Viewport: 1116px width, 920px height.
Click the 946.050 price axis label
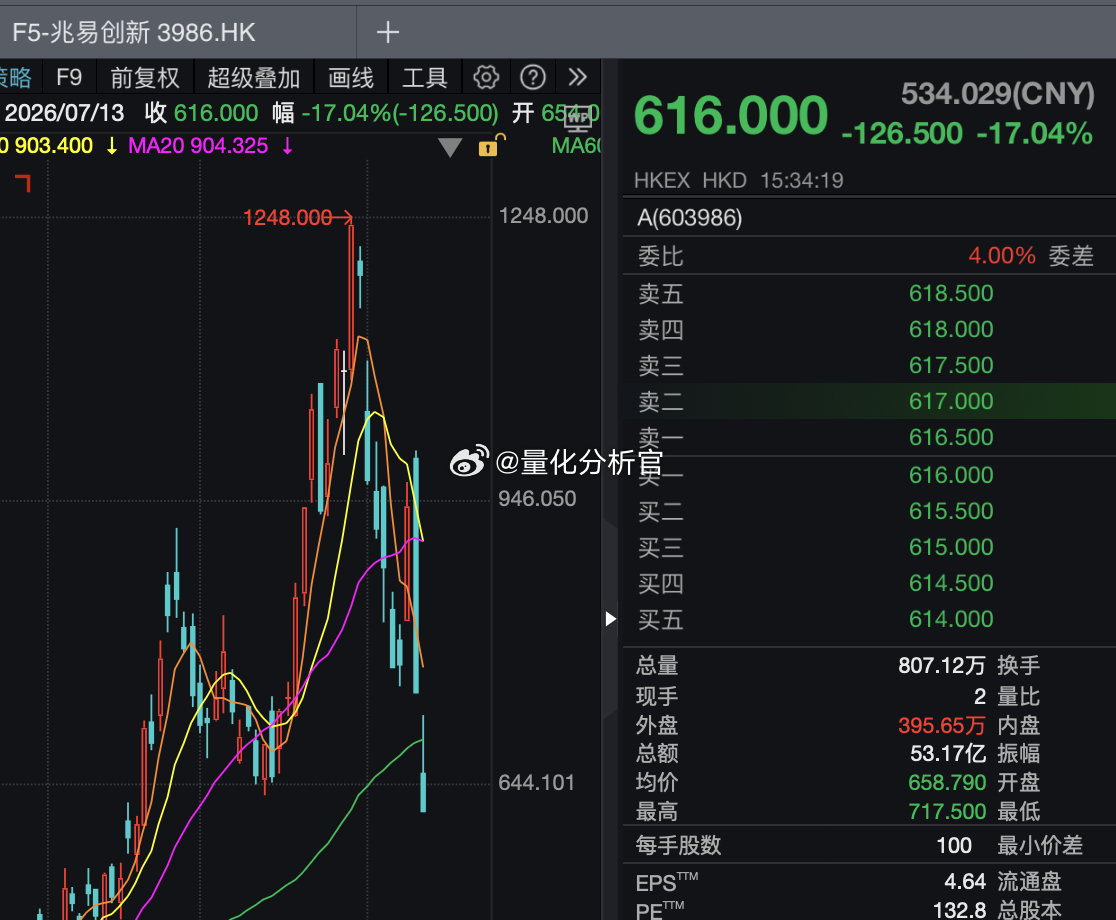tap(537, 499)
